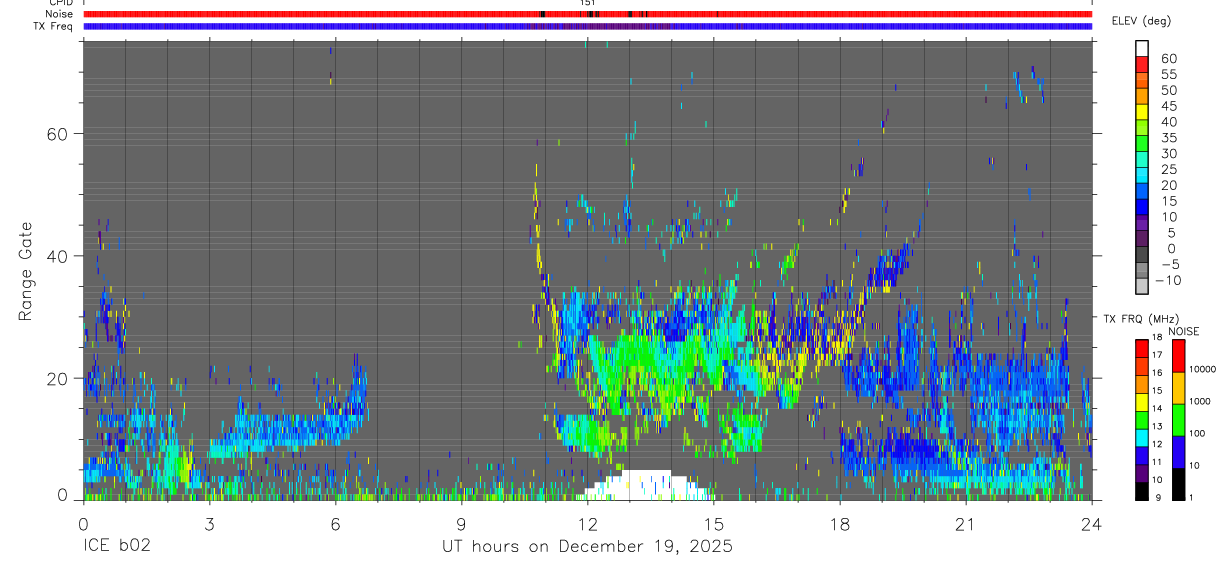Click the "Range Gate" y-axis label

click(26, 271)
